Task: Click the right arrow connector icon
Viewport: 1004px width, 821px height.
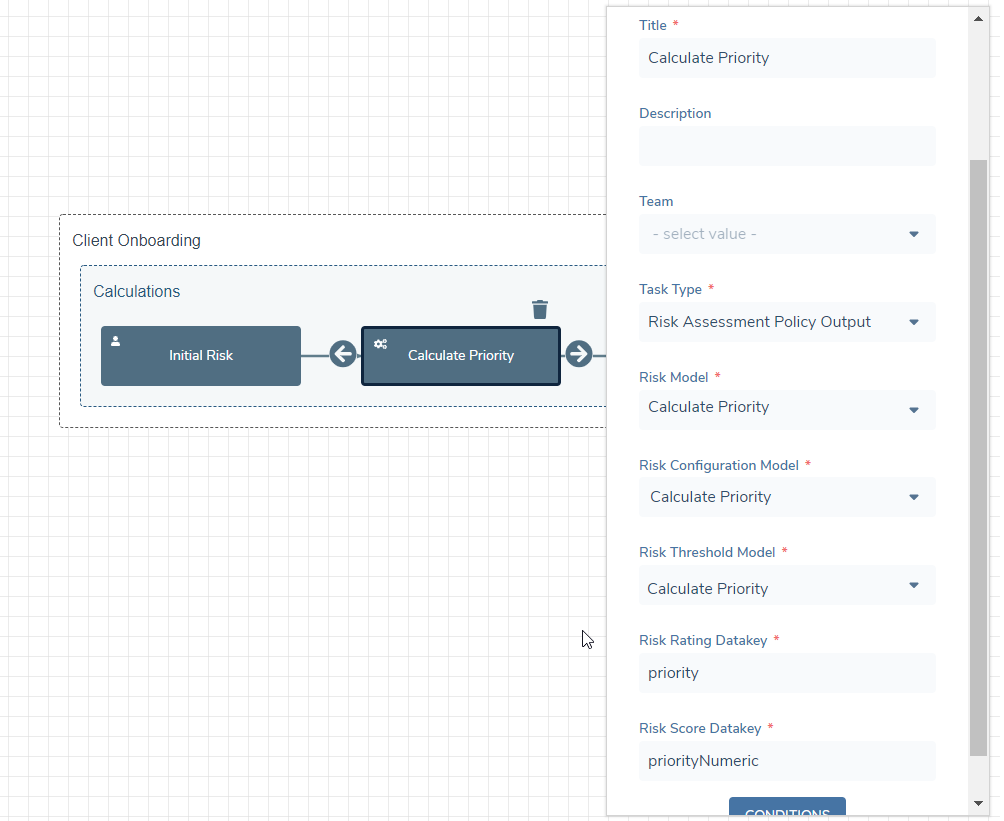Action: [578, 354]
